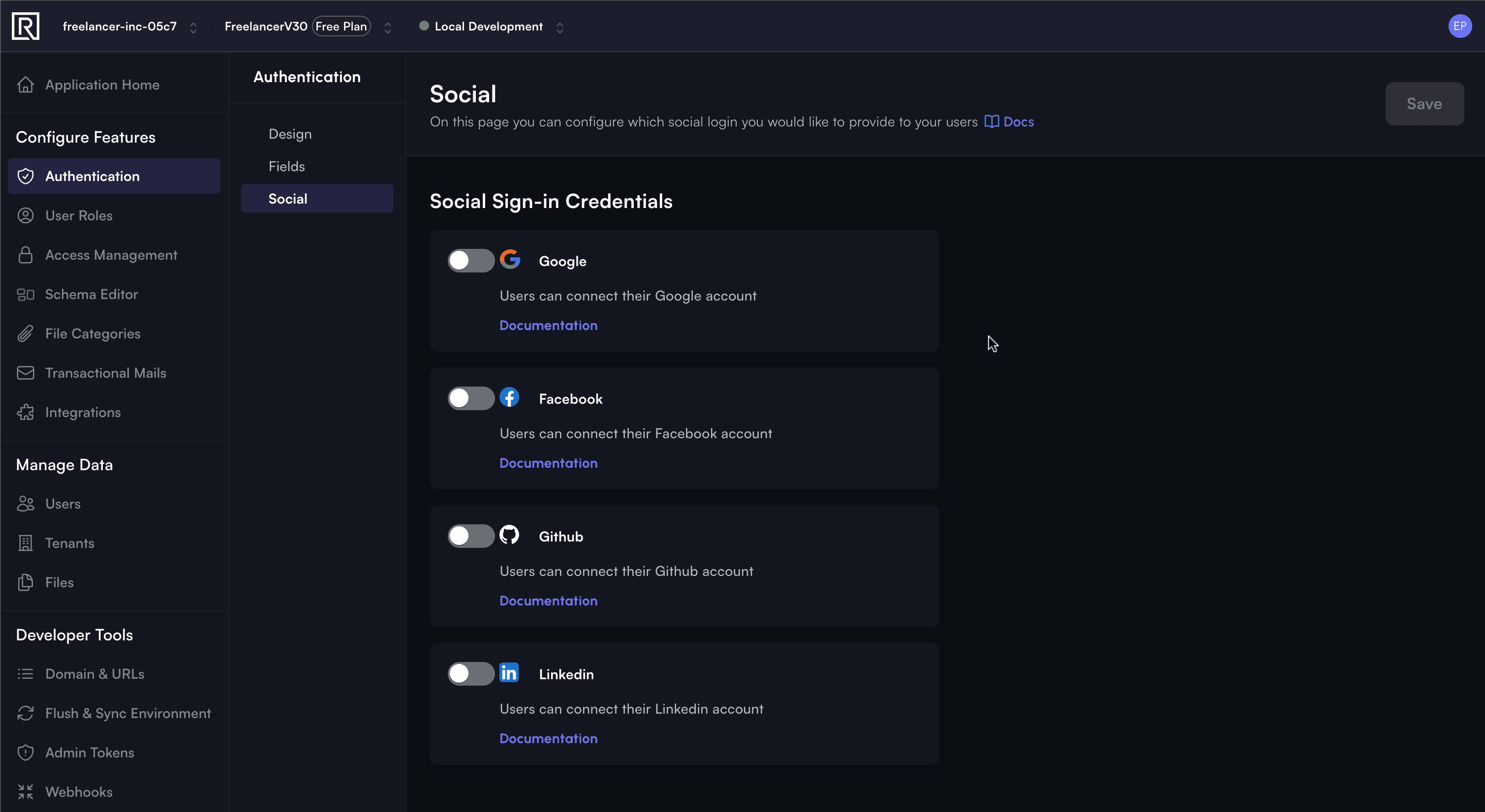Click the User Roles person icon
The image size is (1485, 812).
pyautogui.click(x=26, y=215)
